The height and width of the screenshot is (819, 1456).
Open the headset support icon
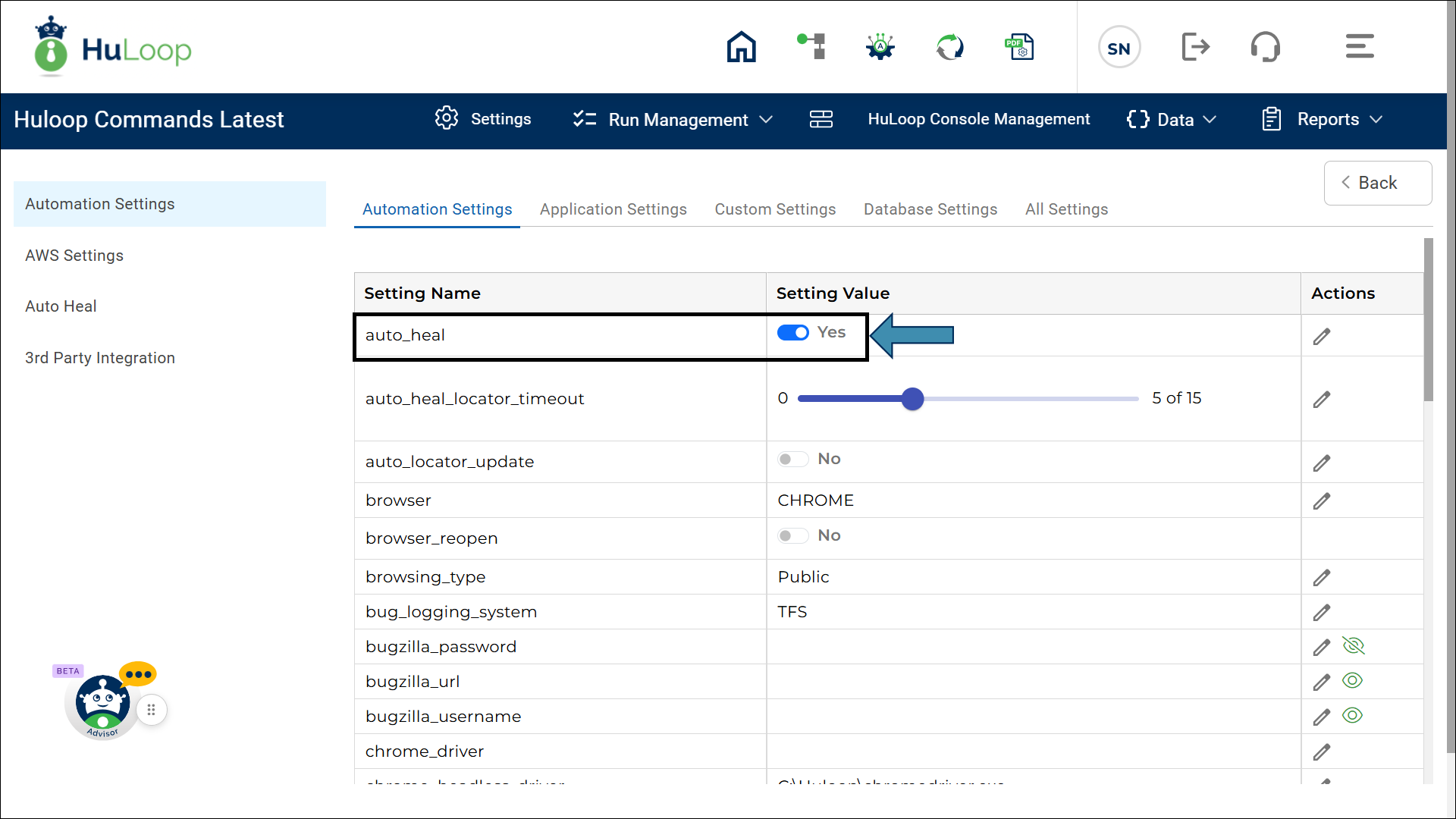click(1265, 47)
